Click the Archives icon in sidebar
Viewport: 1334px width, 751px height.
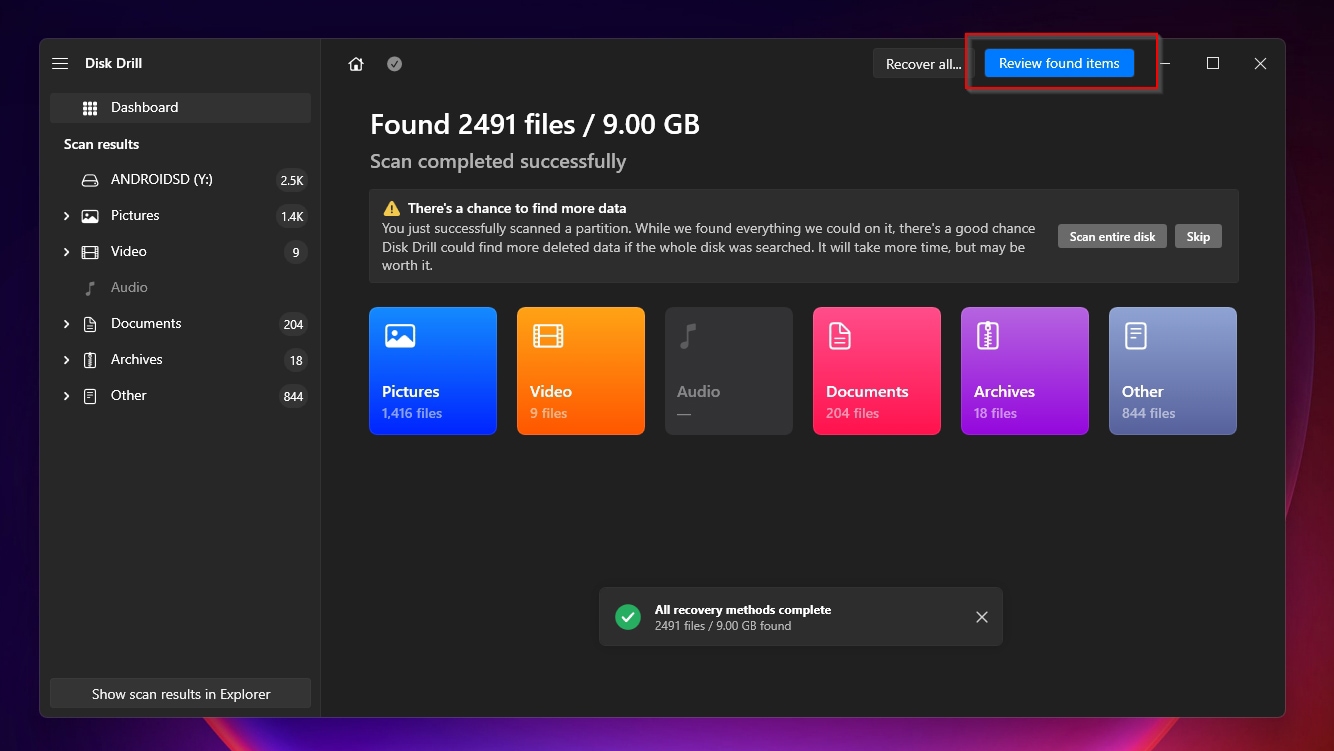[x=90, y=360]
